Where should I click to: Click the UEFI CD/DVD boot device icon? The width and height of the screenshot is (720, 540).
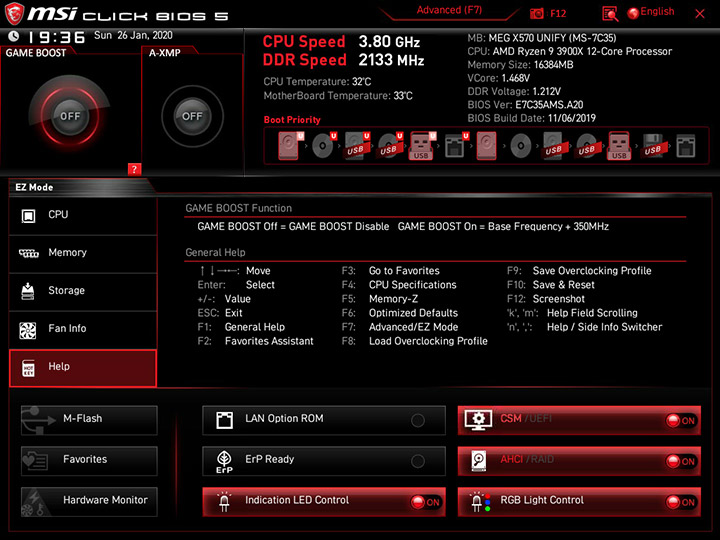point(324,146)
